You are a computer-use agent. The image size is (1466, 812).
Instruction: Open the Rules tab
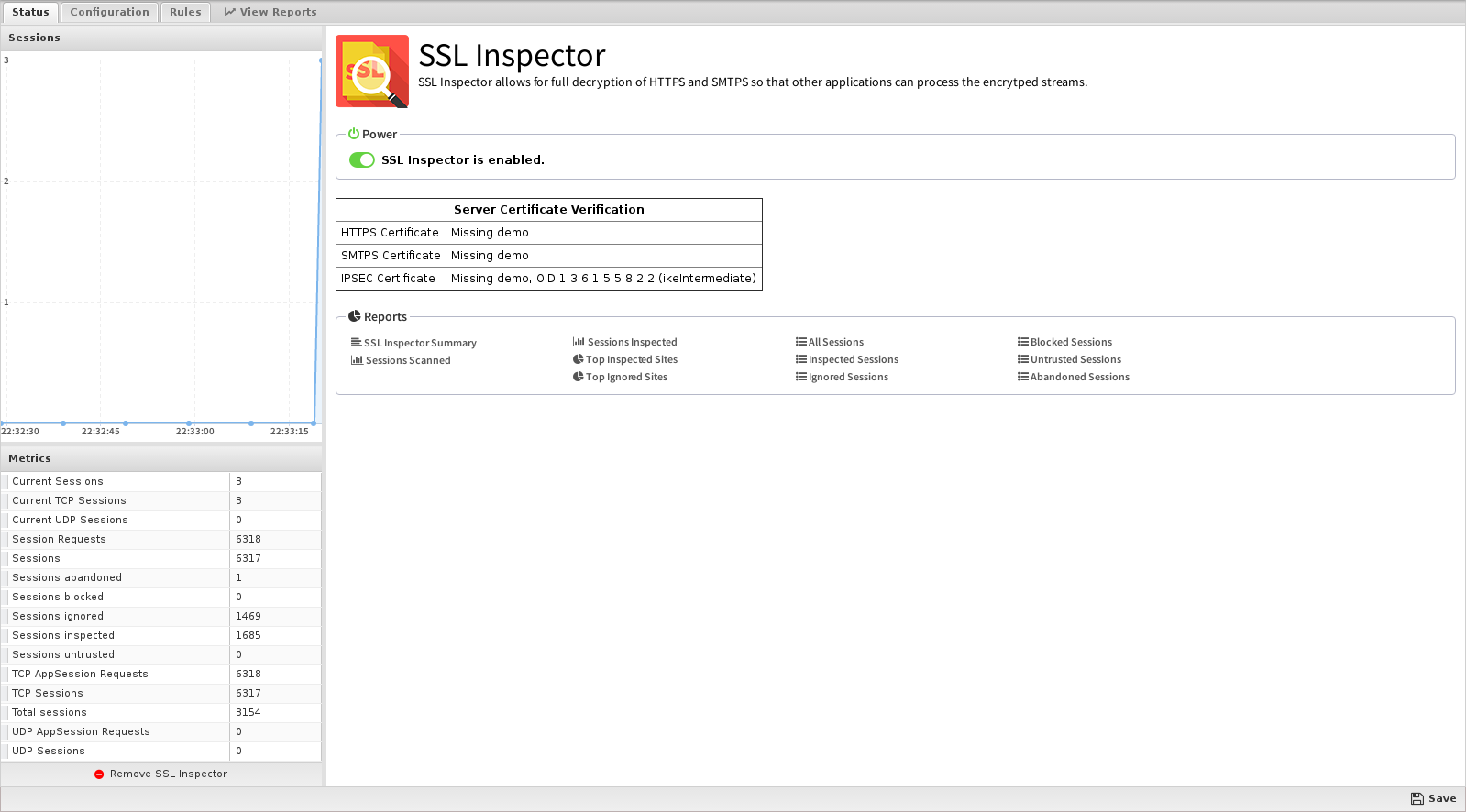pyautogui.click(x=185, y=12)
